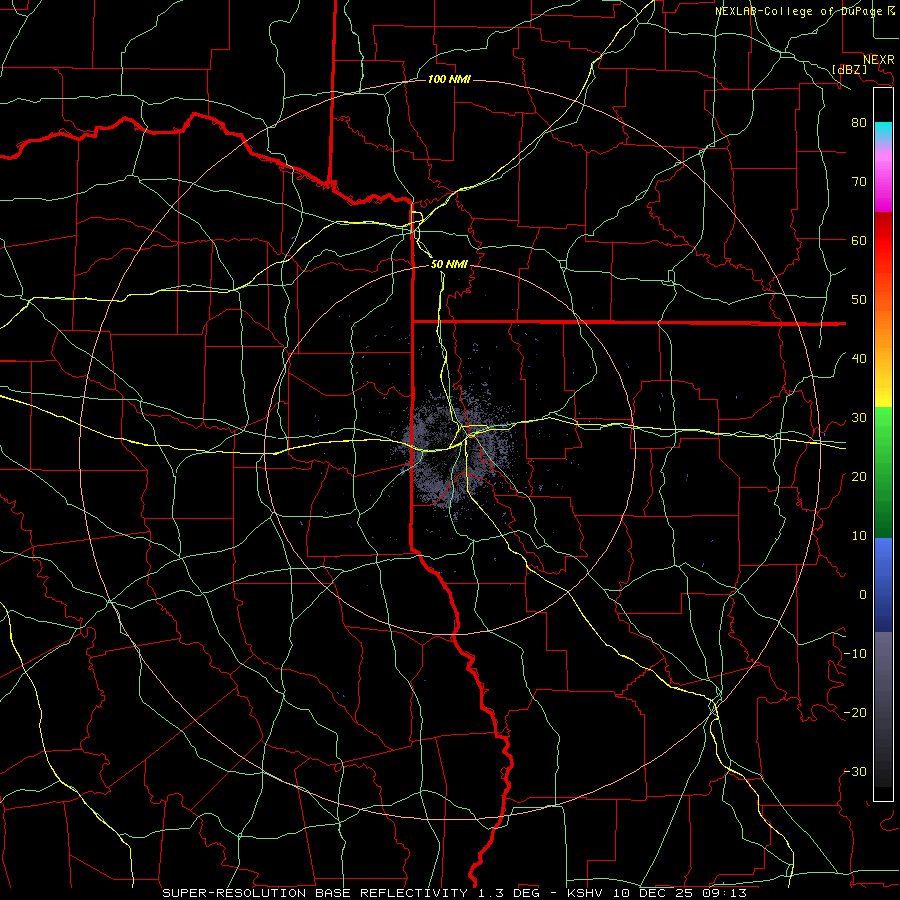Click the 80 dBZ scale label

(859, 122)
